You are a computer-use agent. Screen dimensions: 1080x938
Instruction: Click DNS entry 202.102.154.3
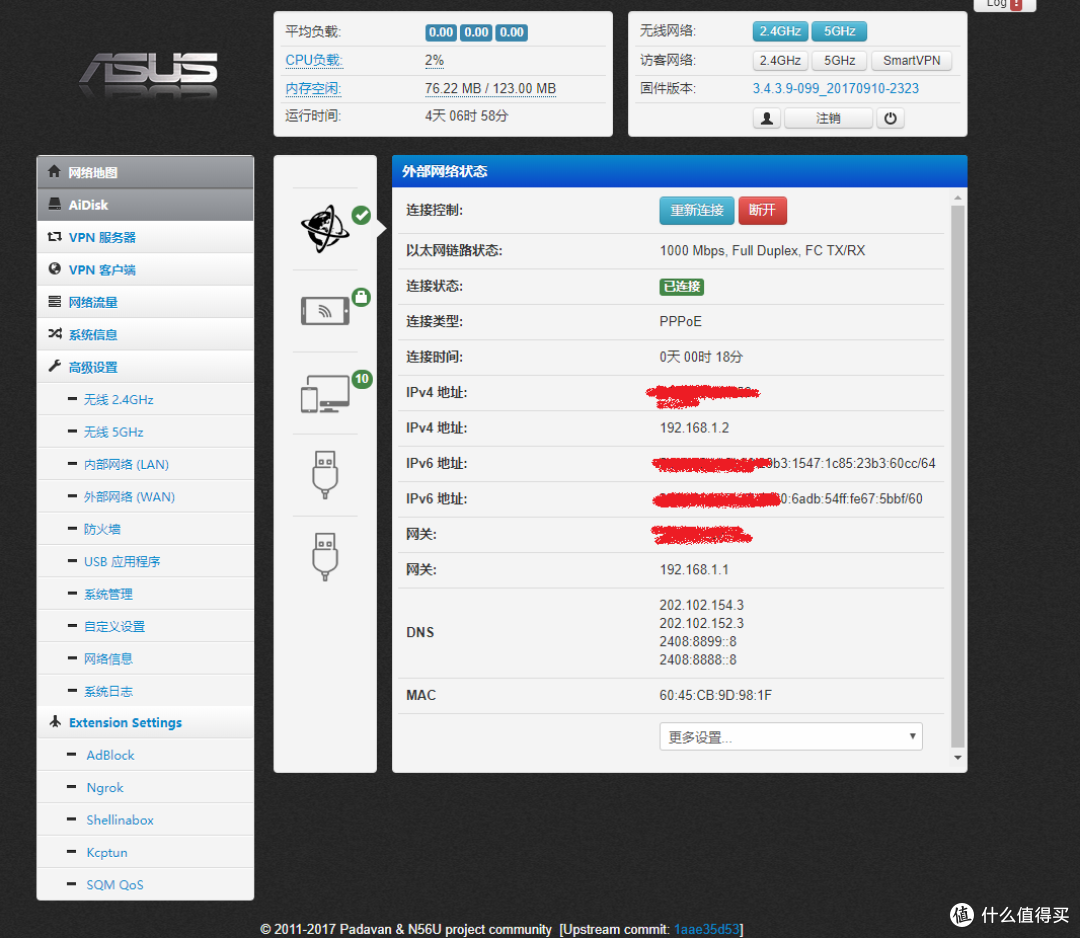click(701, 605)
